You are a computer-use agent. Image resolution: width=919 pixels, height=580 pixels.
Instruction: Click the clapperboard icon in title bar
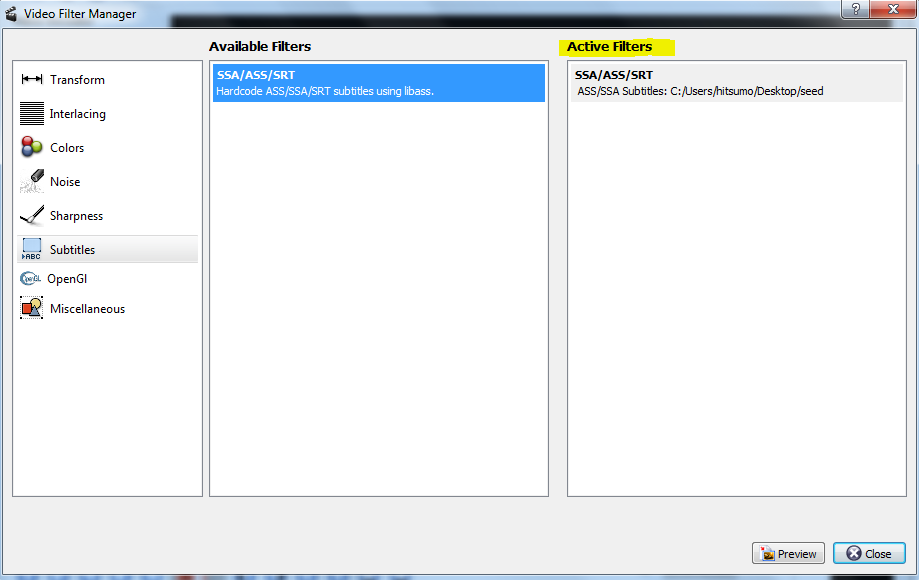[x=12, y=14]
